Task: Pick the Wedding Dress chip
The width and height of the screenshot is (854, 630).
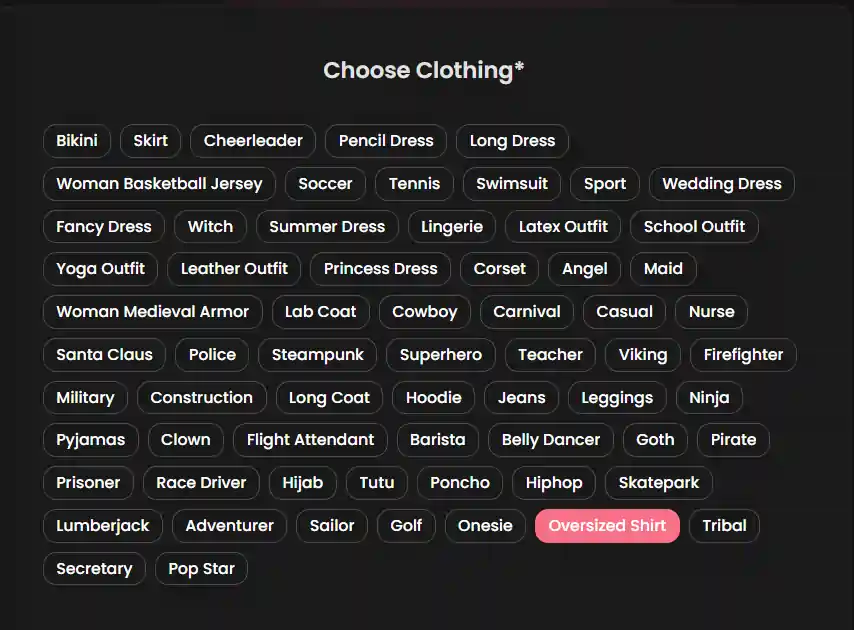Action: (x=721, y=184)
